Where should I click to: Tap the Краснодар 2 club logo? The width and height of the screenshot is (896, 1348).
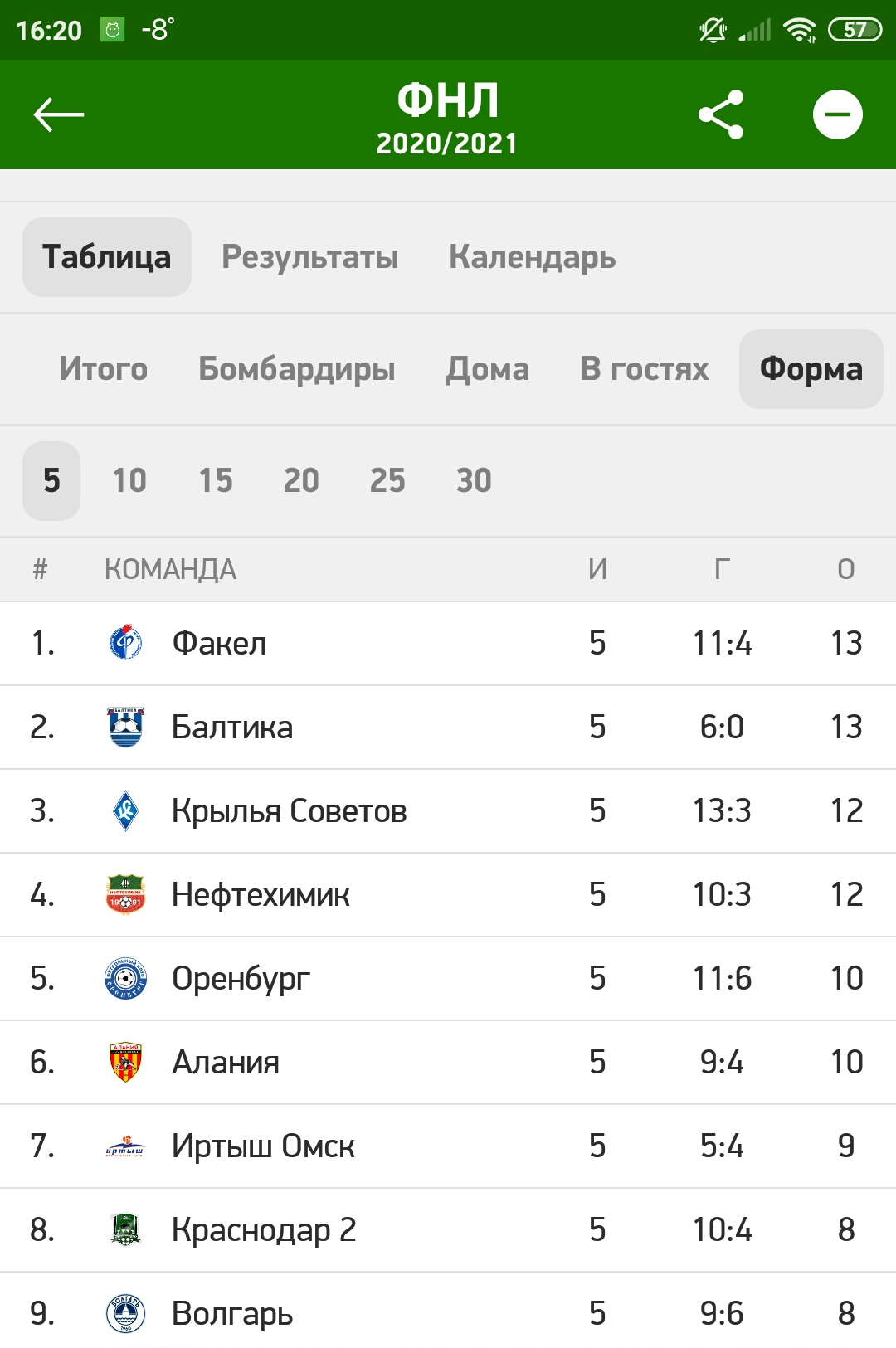[125, 1229]
